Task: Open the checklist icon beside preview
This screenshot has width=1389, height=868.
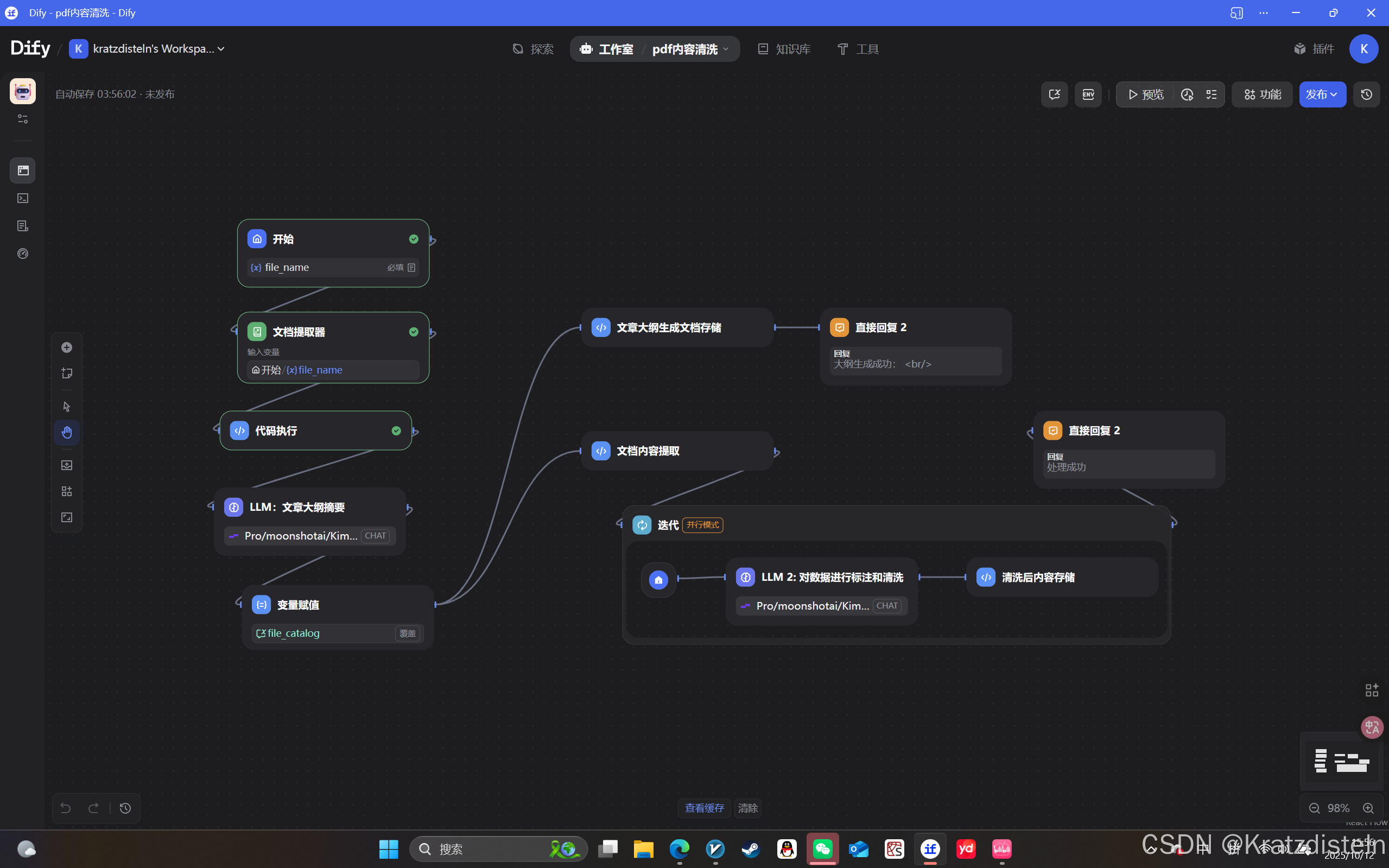Action: pos(1212,94)
